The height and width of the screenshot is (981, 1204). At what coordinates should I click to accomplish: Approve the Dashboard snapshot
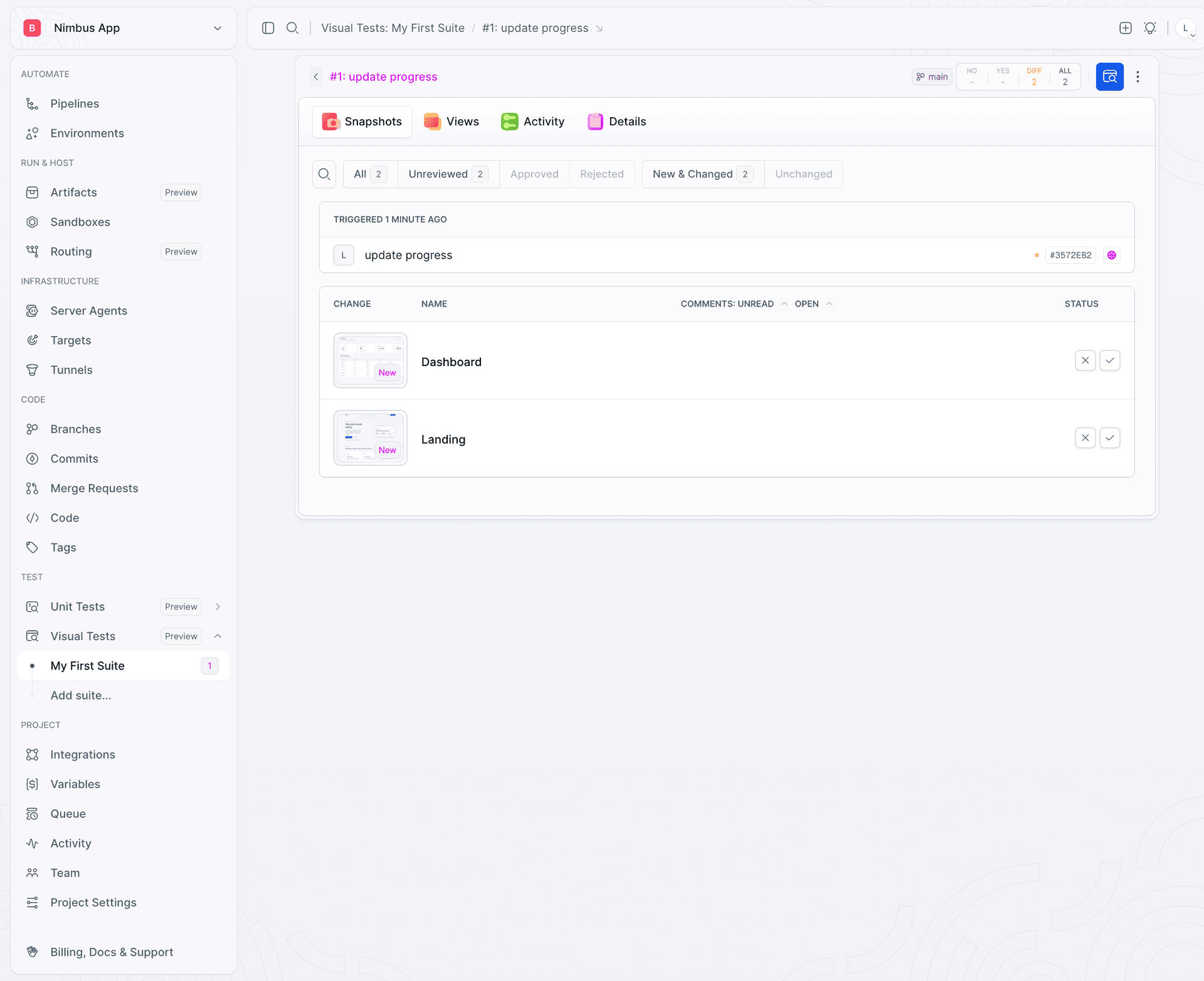point(1110,360)
